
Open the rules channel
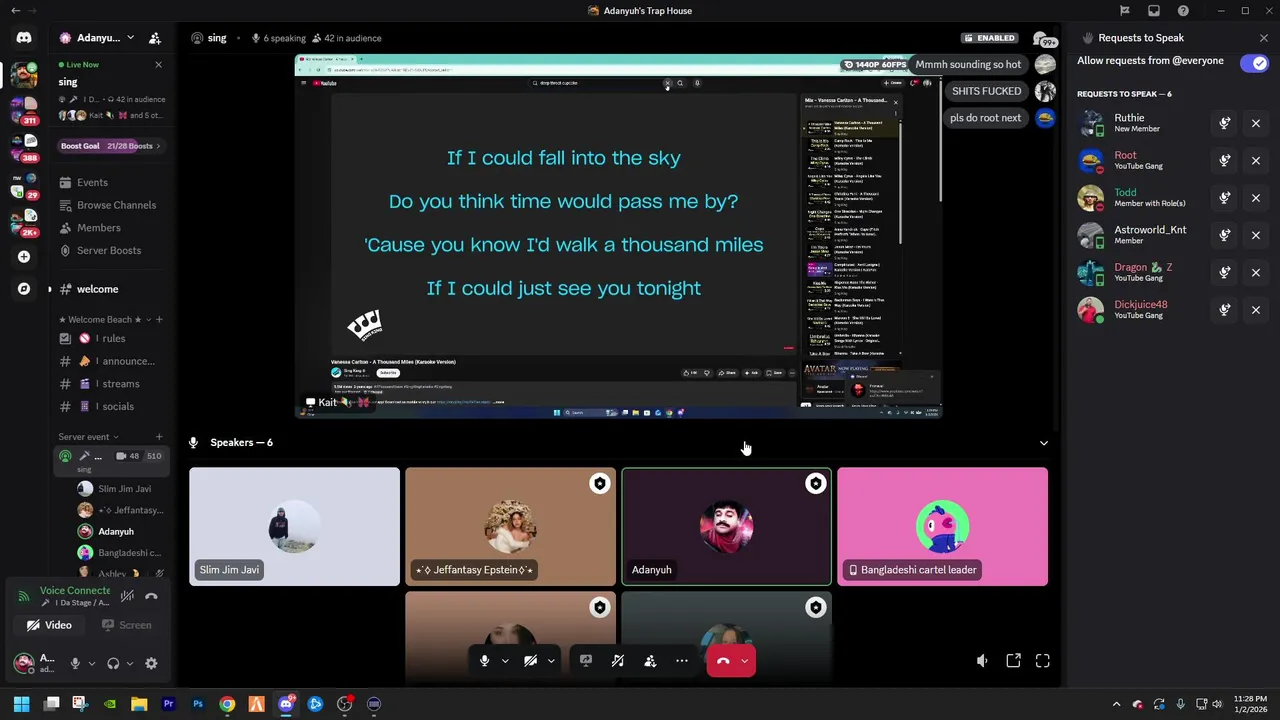tap(110, 339)
